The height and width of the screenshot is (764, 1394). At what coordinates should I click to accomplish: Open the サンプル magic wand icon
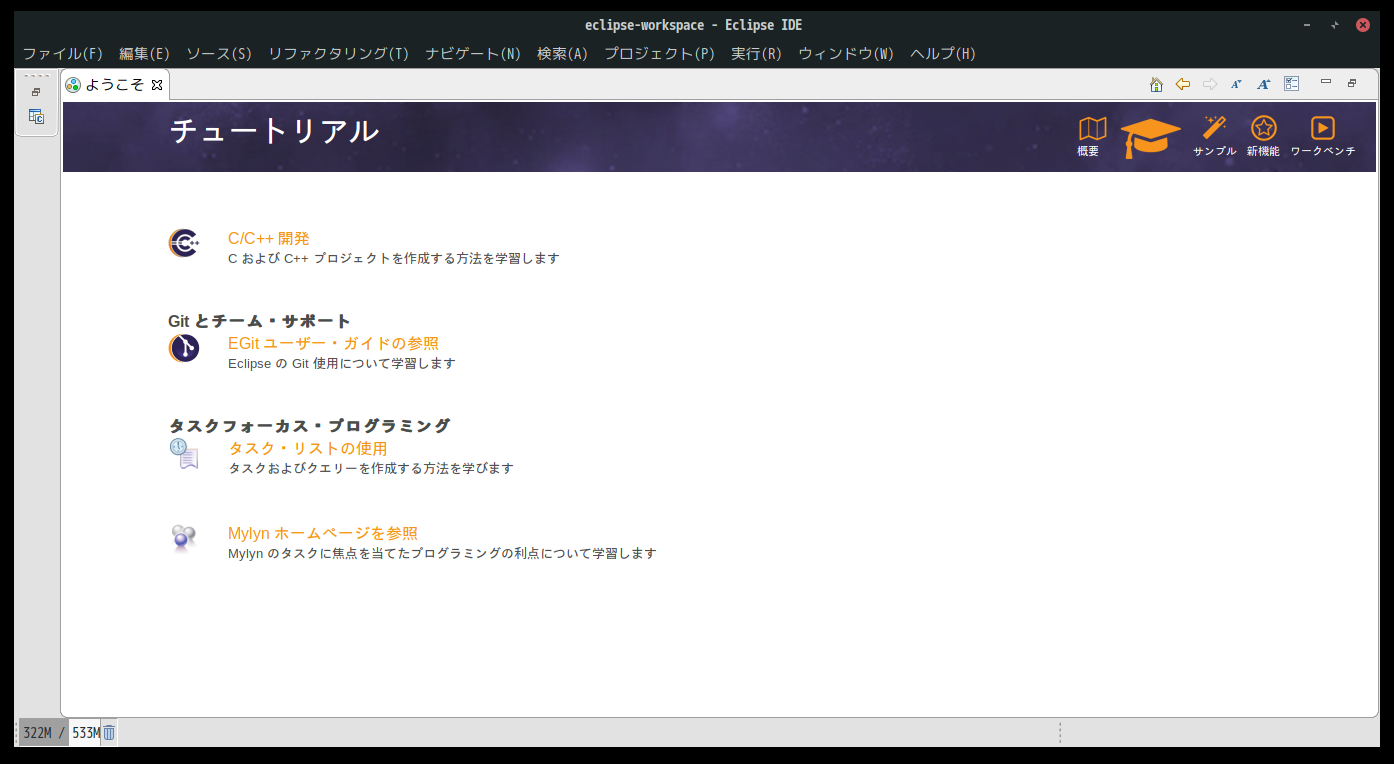1214,136
